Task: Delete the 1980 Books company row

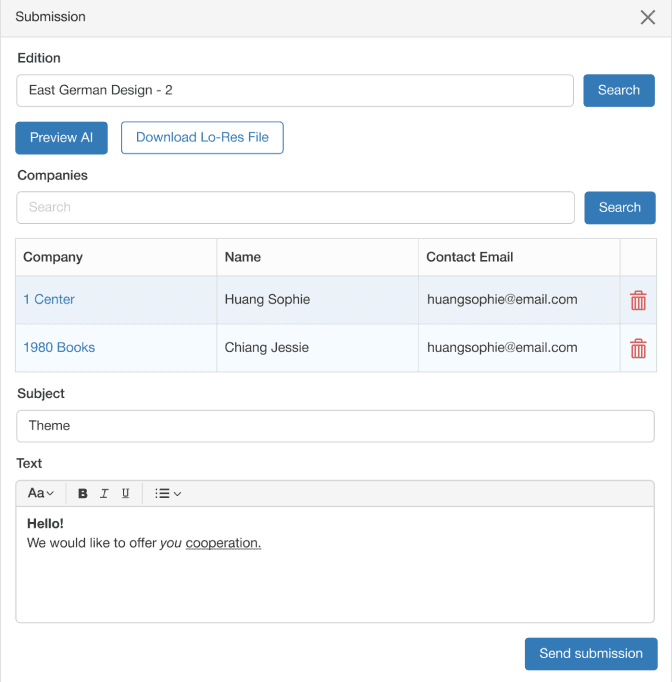Action: coord(638,348)
